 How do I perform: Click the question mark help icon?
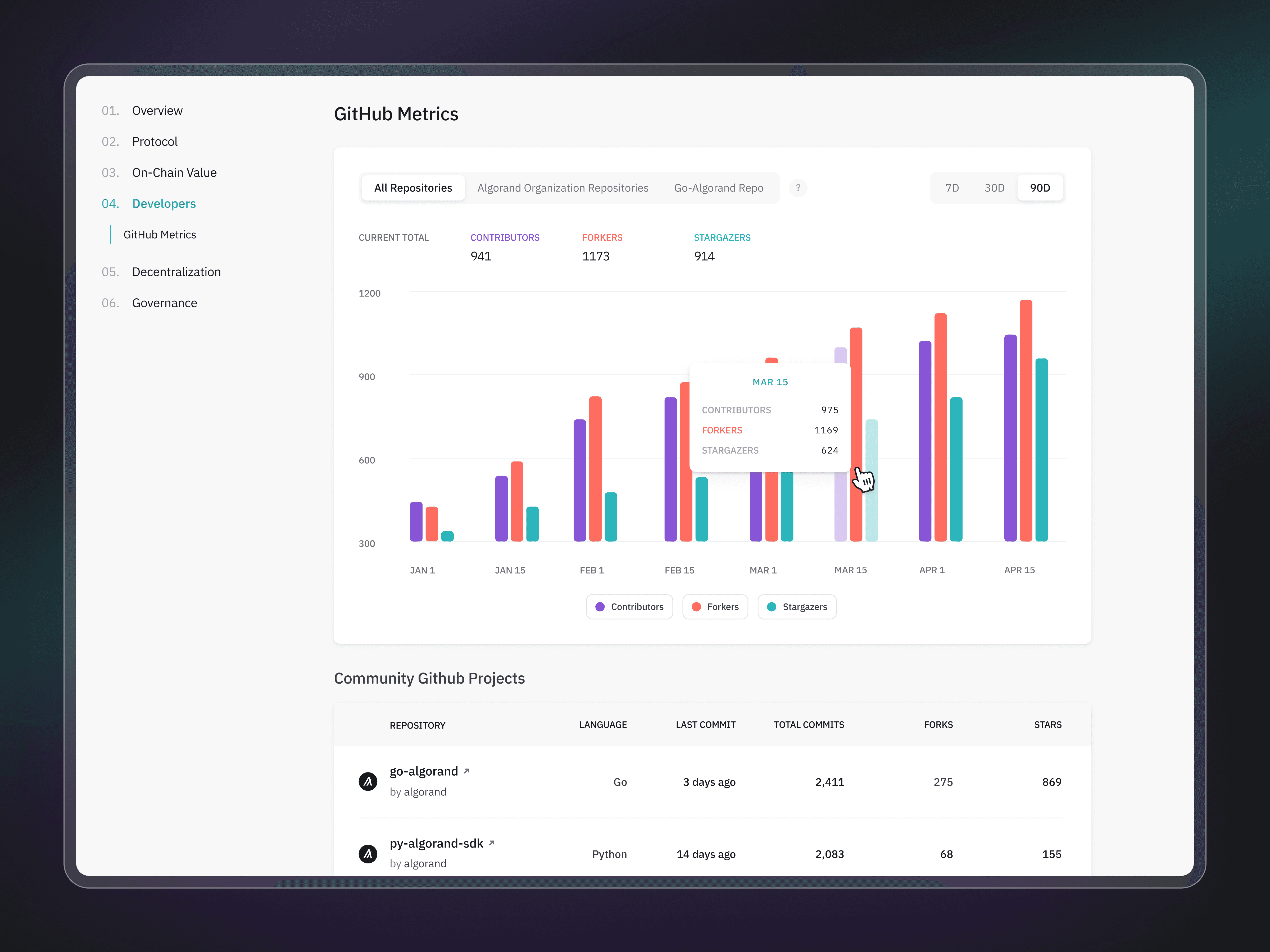coord(798,188)
